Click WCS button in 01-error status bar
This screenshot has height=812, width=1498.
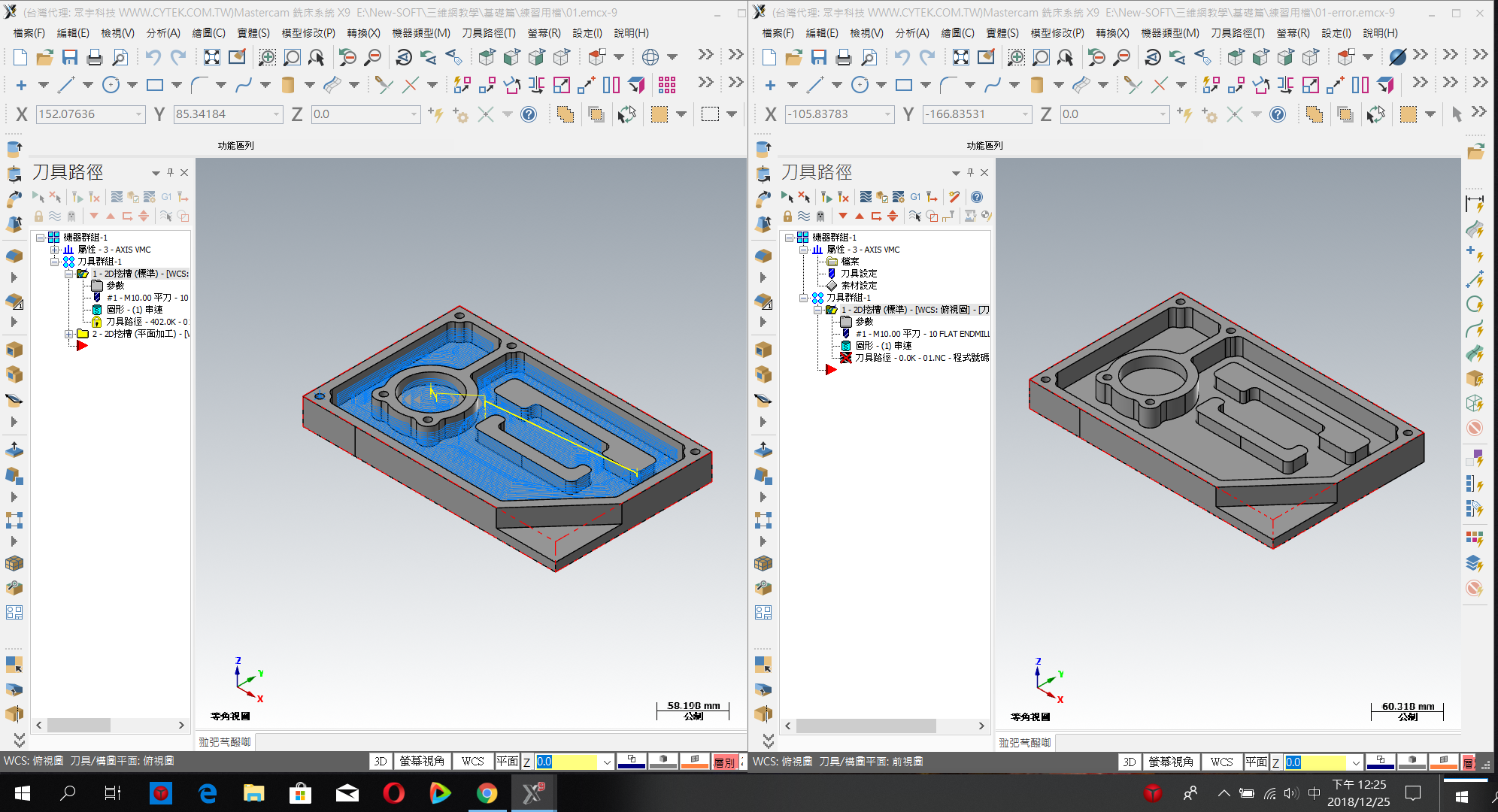tap(1222, 762)
